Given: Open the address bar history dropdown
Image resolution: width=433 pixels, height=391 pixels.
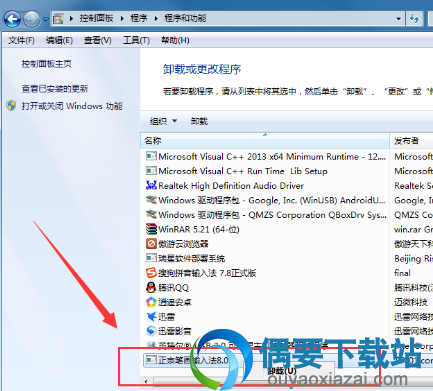Looking at the screenshot, I should (398, 19).
